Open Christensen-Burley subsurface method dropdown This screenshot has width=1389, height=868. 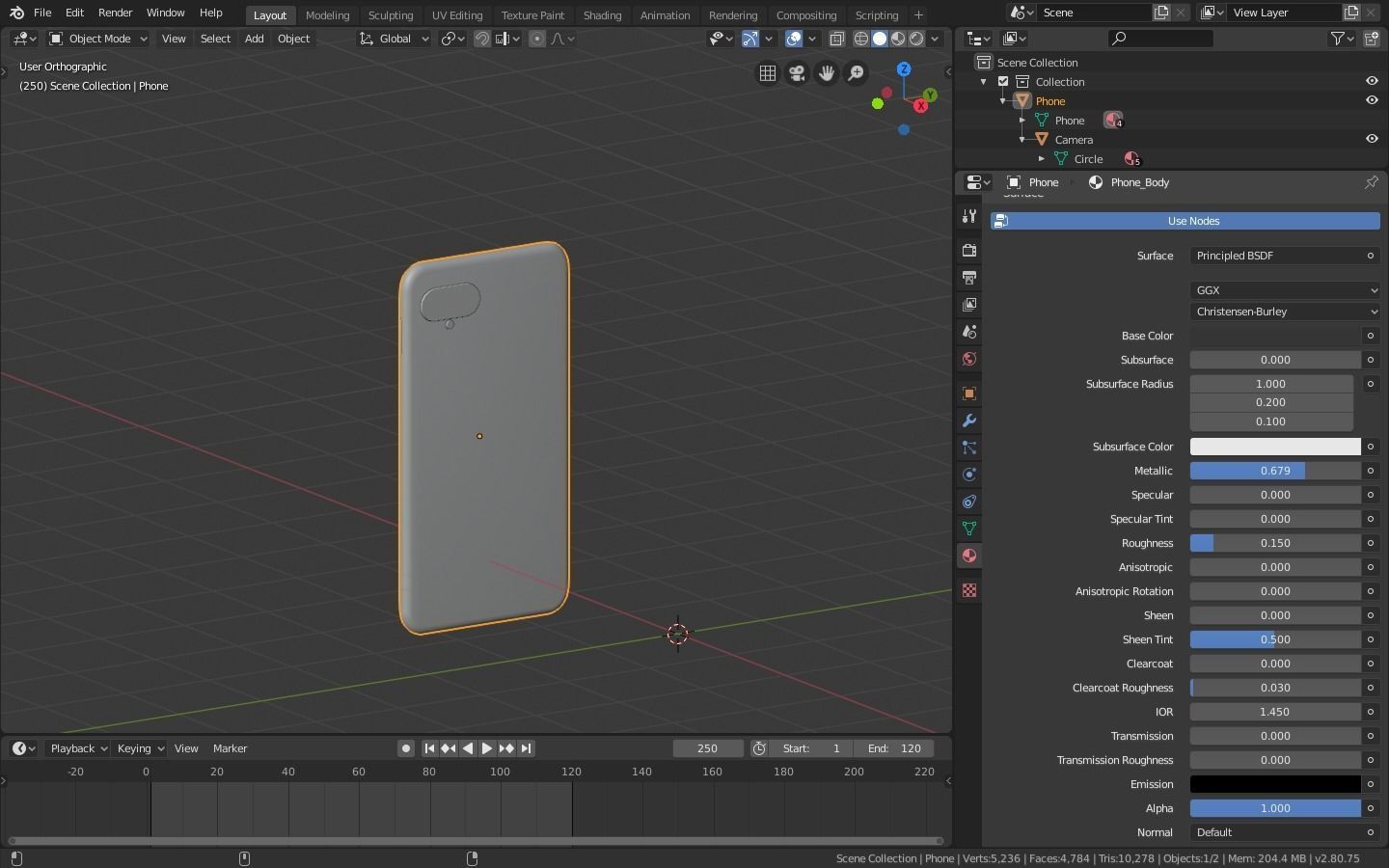pyautogui.click(x=1285, y=312)
